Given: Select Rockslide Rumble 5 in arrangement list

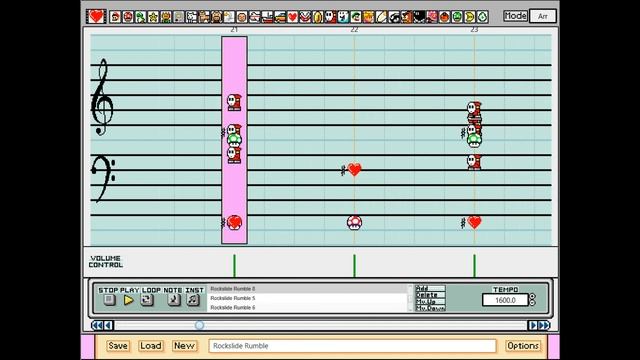Looking at the screenshot, I should pos(308,298).
